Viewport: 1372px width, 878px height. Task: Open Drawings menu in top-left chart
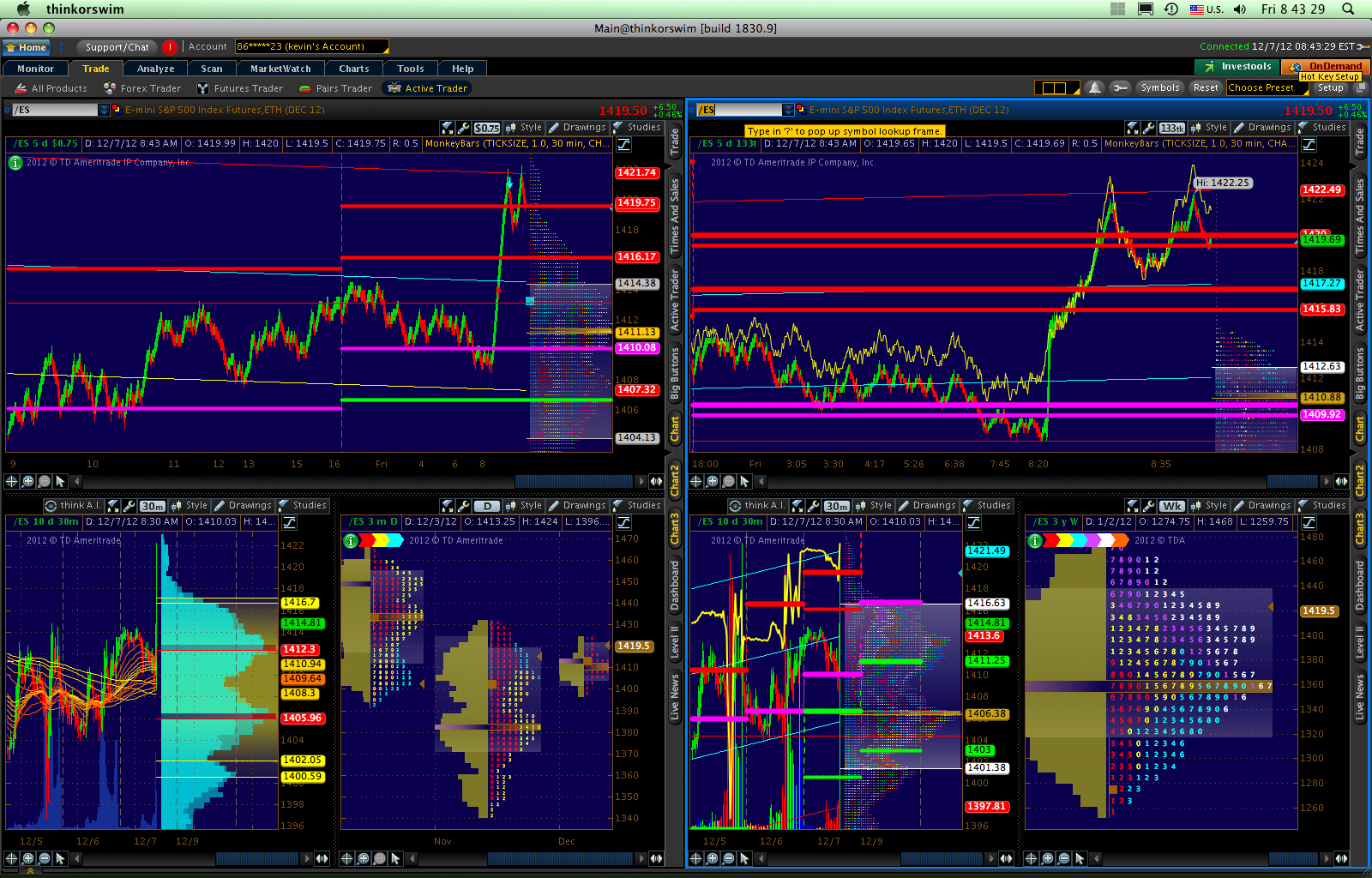click(578, 127)
